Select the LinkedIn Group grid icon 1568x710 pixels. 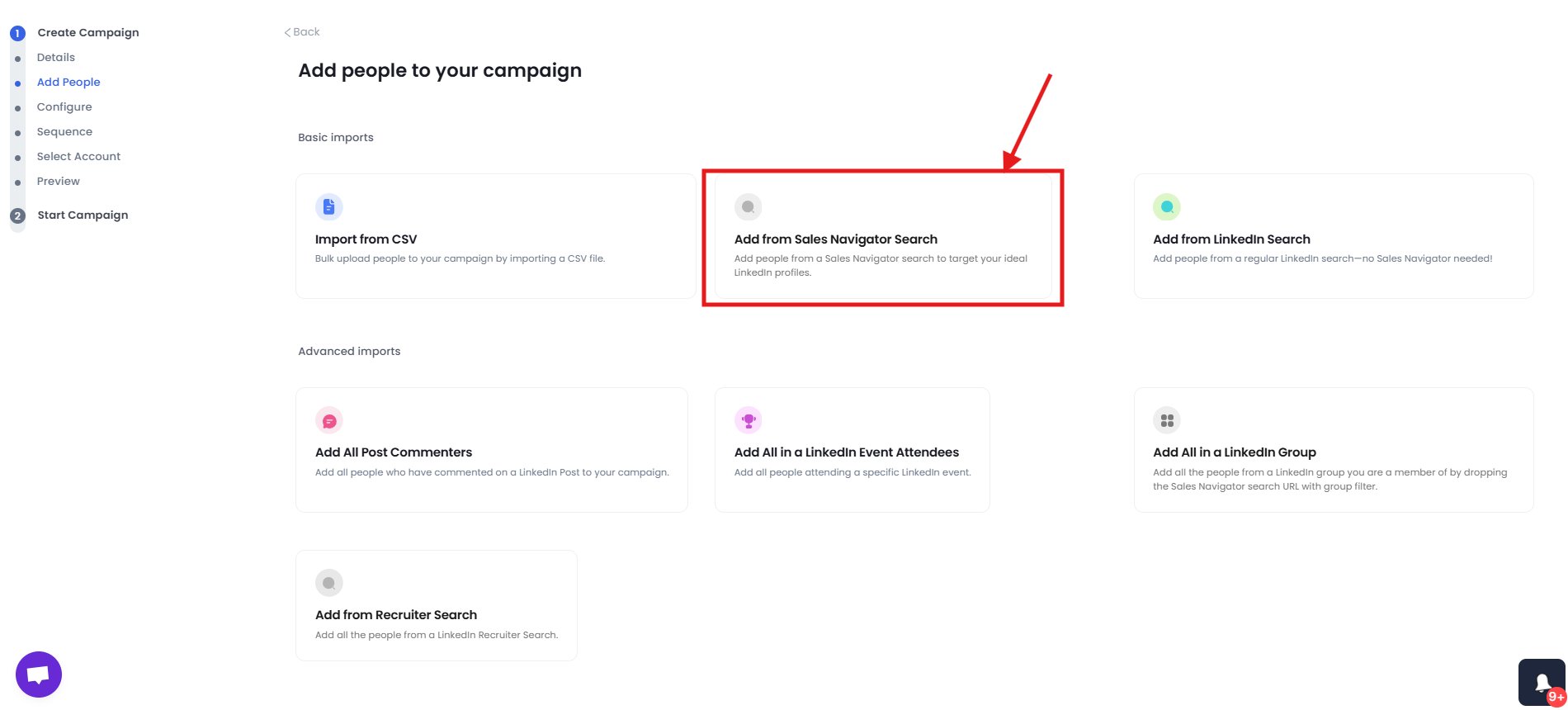pyautogui.click(x=1166, y=419)
